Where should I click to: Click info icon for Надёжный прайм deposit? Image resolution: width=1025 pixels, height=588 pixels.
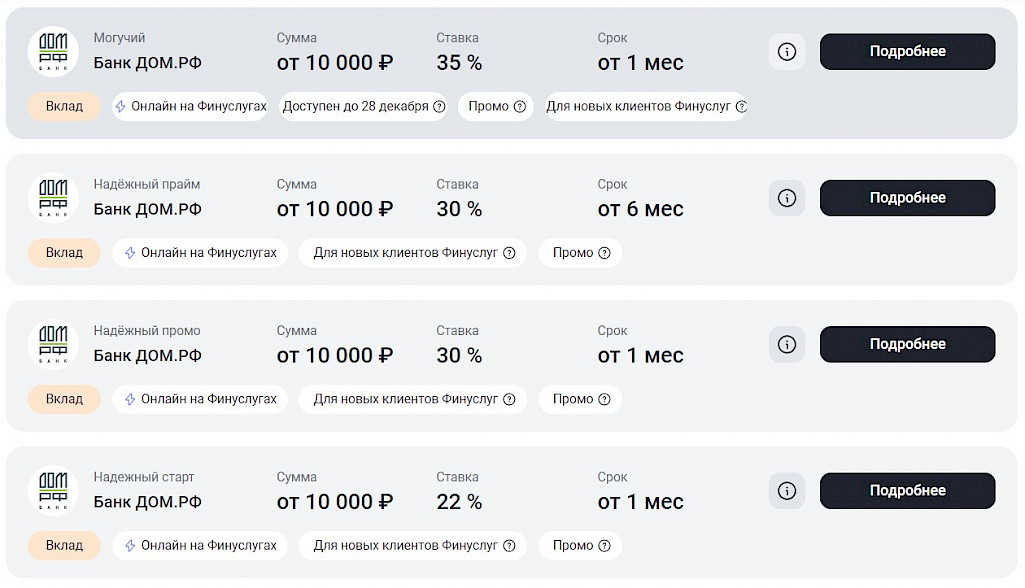(787, 198)
